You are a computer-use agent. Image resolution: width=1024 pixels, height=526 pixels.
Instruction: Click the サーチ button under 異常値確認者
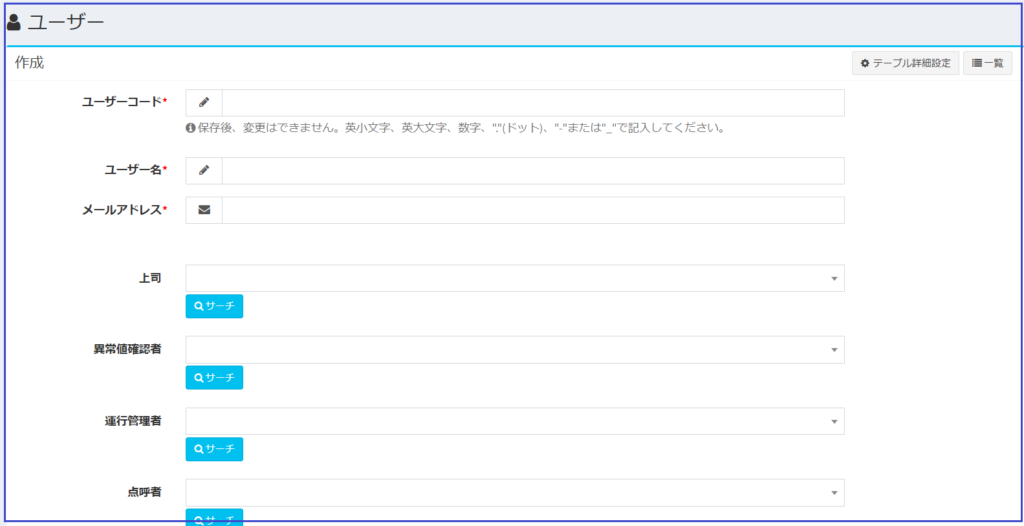coord(214,378)
